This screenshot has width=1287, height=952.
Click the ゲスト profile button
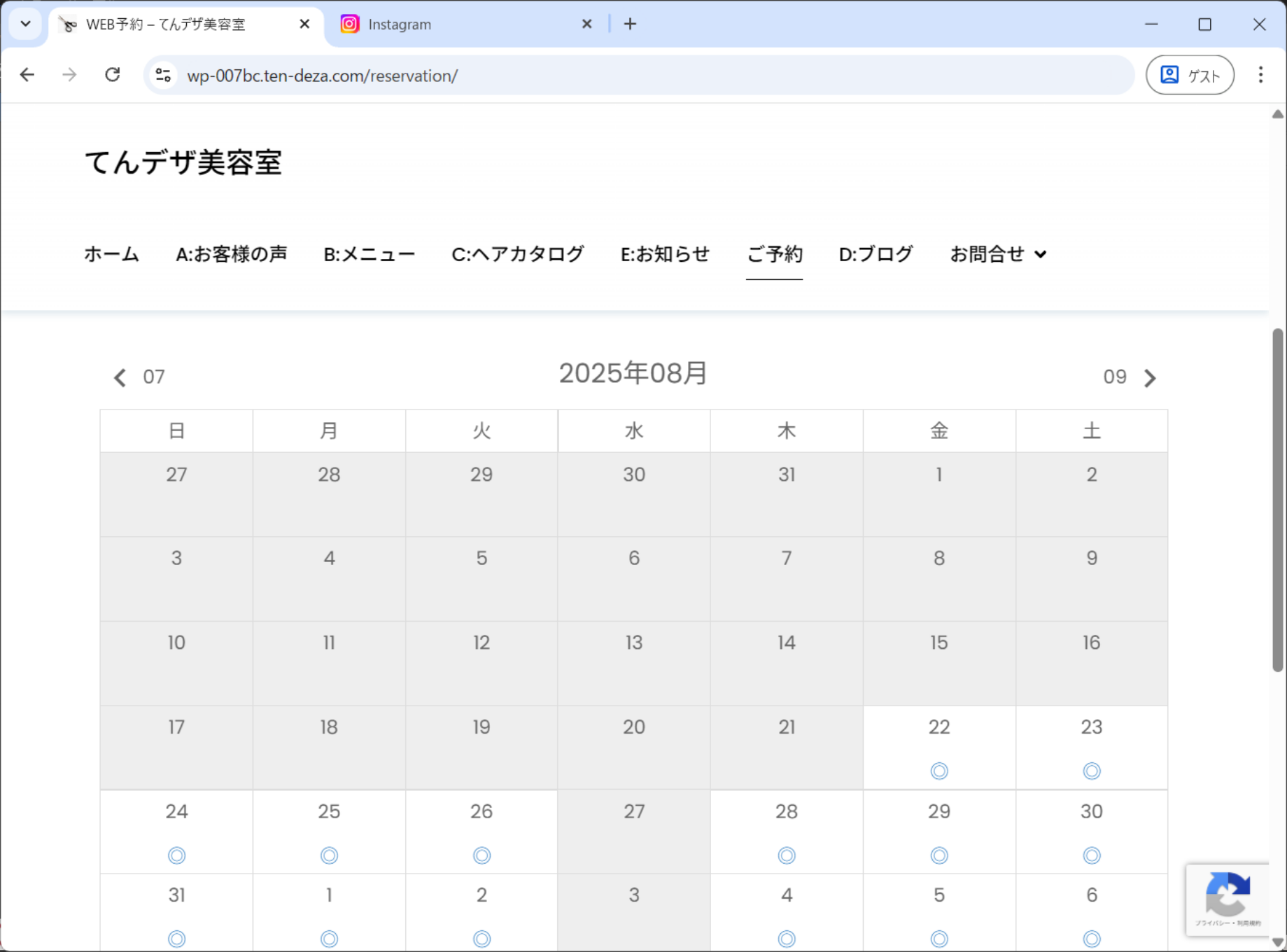click(x=1190, y=75)
